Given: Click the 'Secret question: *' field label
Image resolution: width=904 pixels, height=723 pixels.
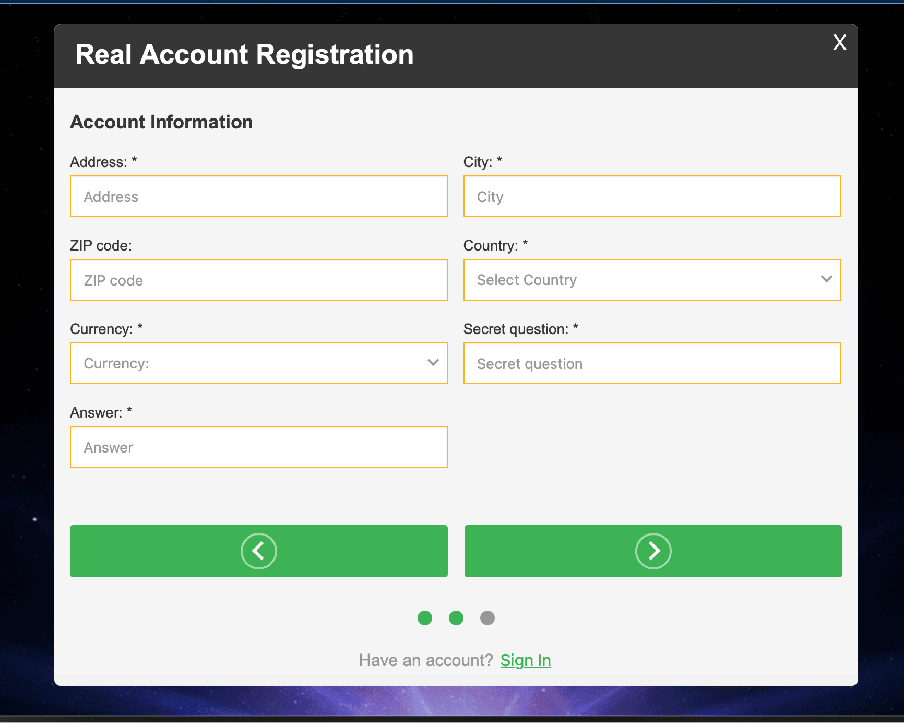Looking at the screenshot, I should click(521, 329).
